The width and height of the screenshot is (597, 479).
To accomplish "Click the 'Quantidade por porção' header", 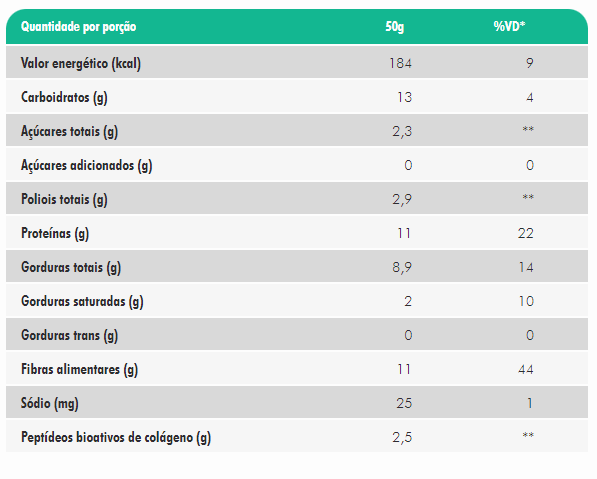I will (x=78, y=27).
